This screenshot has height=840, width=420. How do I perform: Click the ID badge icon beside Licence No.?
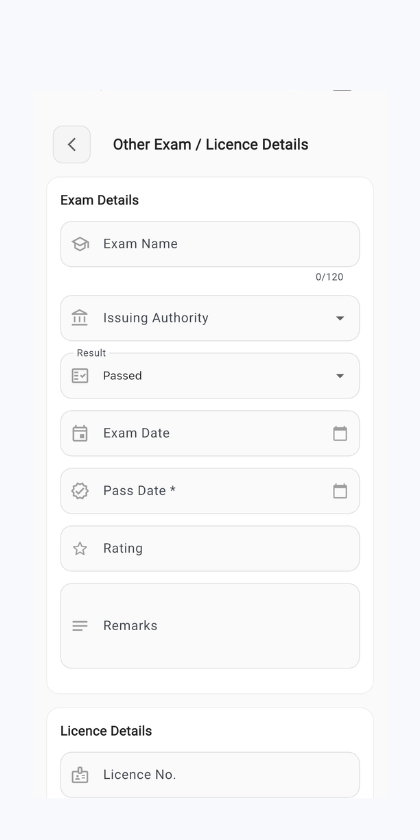point(80,775)
